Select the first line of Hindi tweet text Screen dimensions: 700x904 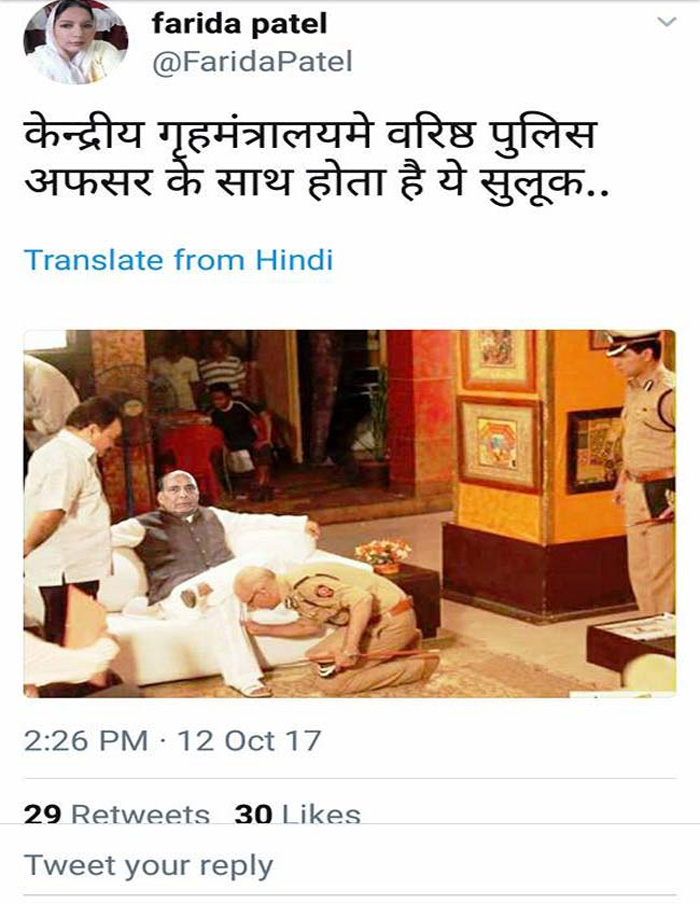tap(310, 134)
